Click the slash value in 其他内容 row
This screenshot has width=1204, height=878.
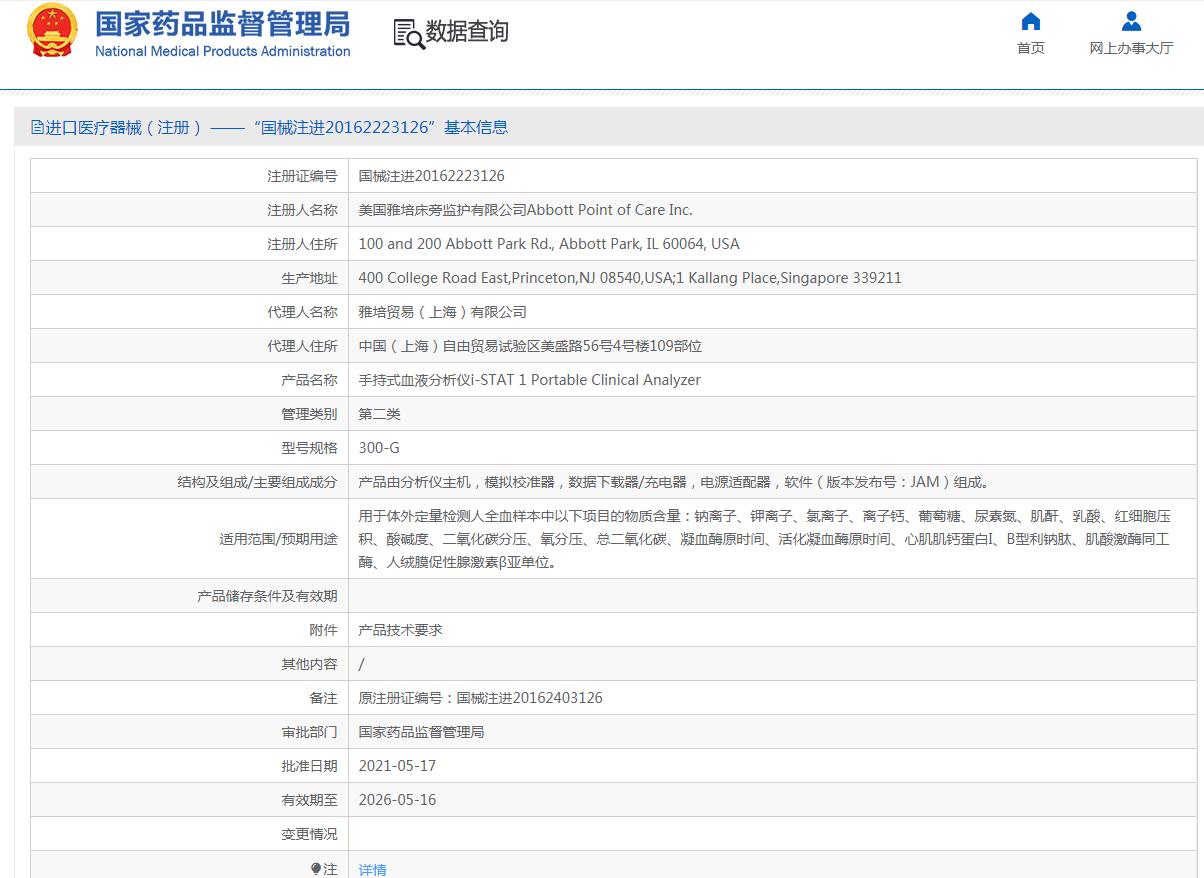(361, 664)
